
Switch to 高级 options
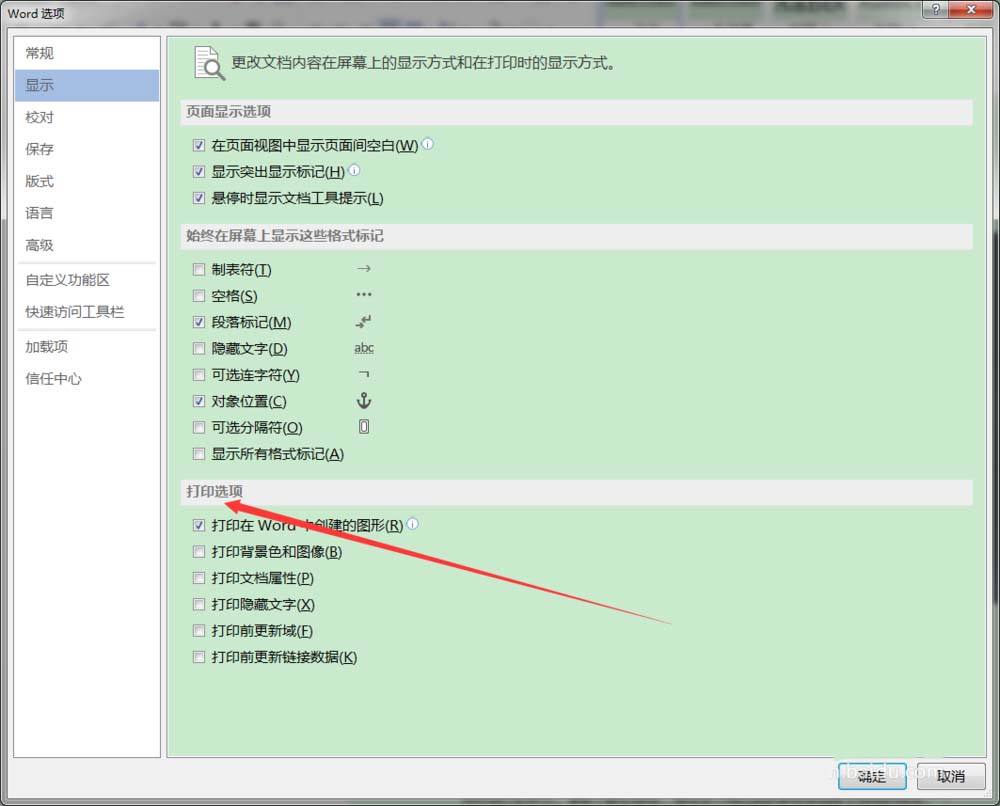point(87,245)
